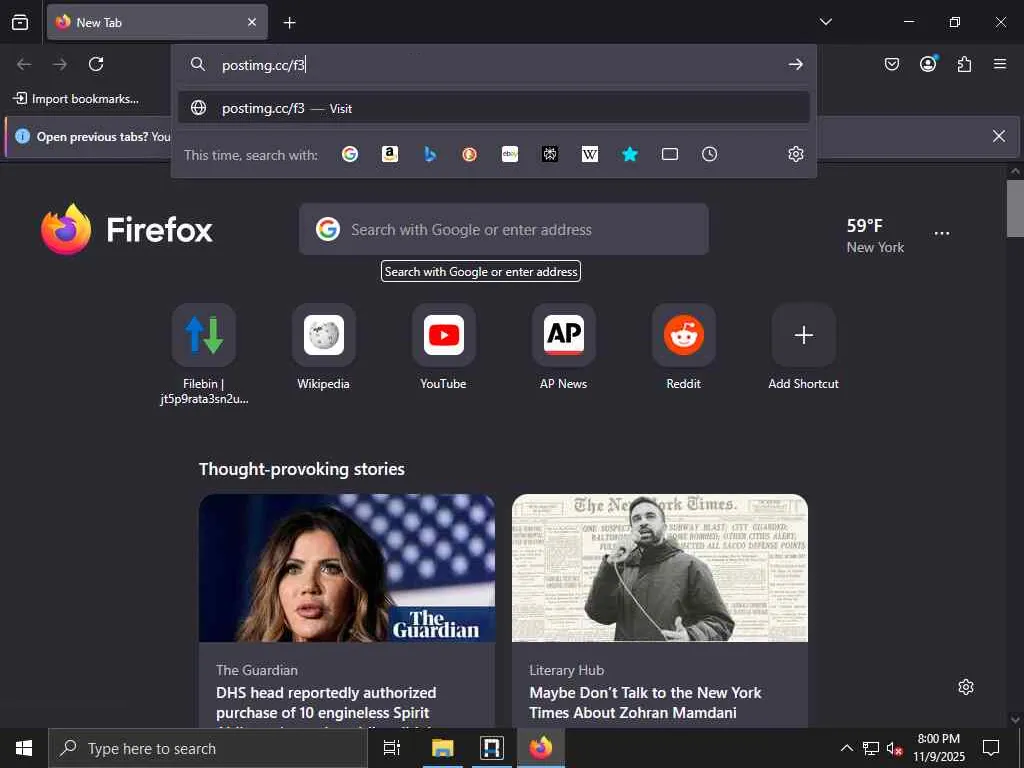This screenshot has height=768, width=1024.
Task: Open the Firefox View icon
Action: pyautogui.click(x=20, y=22)
